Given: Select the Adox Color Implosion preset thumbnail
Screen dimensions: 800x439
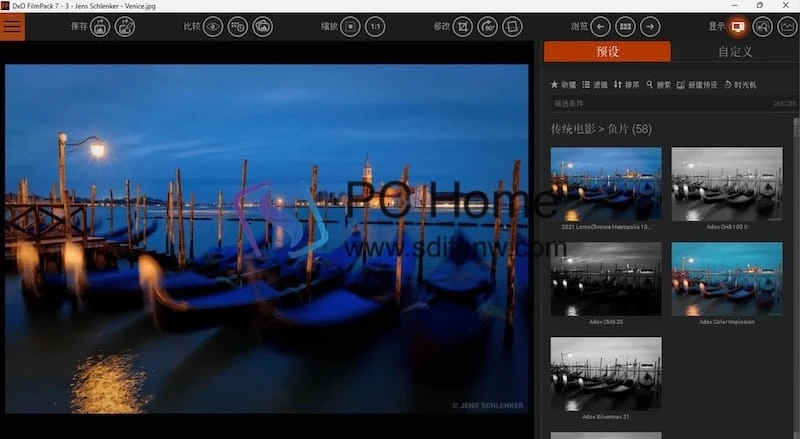Looking at the screenshot, I should [x=727, y=279].
